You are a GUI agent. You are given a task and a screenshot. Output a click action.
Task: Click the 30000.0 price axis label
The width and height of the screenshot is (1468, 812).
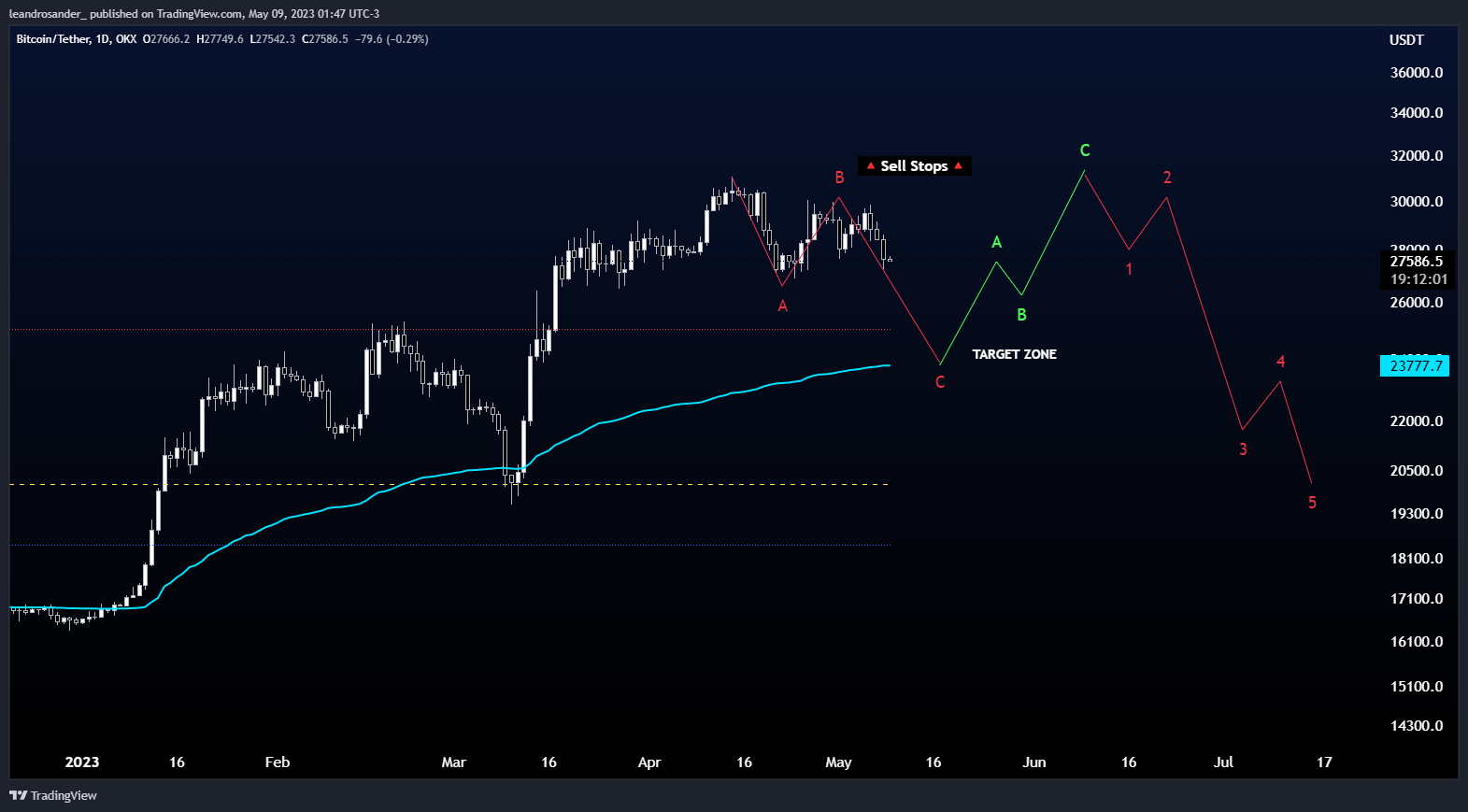pyautogui.click(x=1417, y=202)
